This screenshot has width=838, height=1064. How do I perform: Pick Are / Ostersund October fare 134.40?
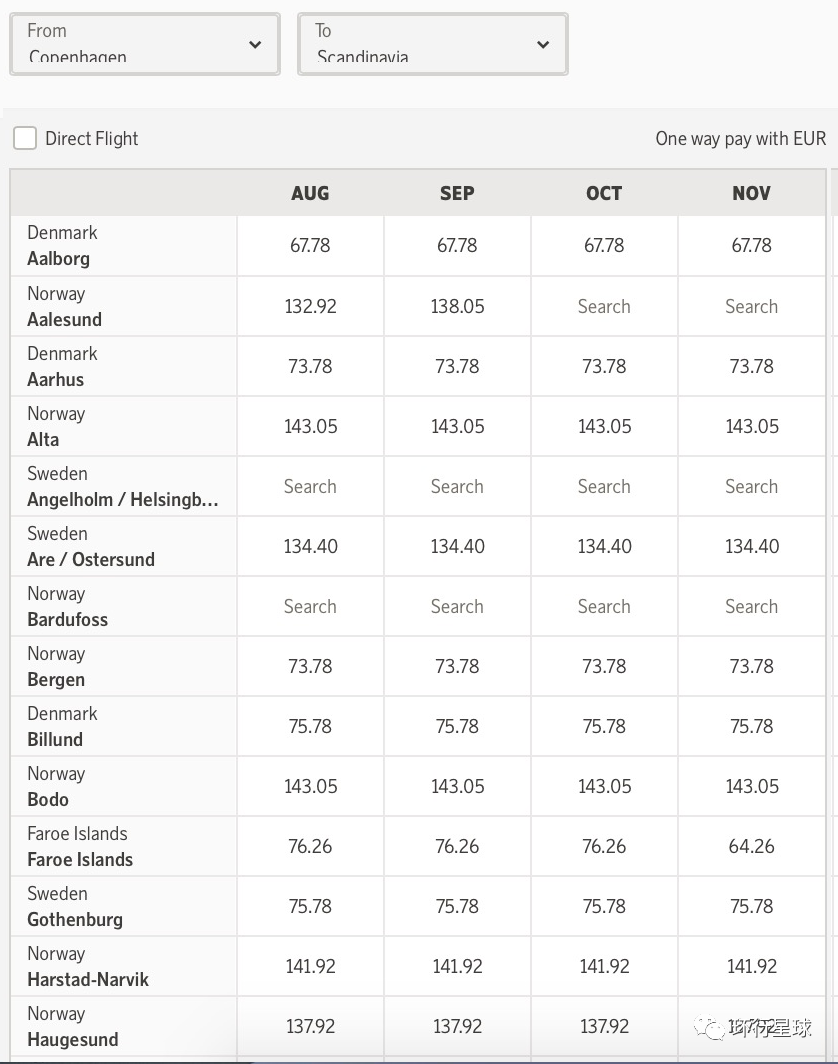604,547
